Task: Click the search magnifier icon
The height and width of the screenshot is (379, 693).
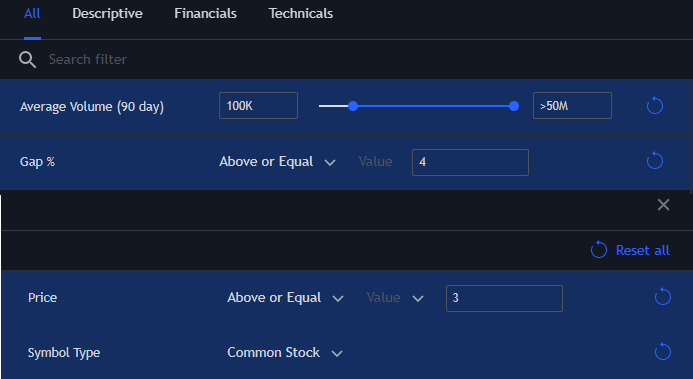Action: 27,59
